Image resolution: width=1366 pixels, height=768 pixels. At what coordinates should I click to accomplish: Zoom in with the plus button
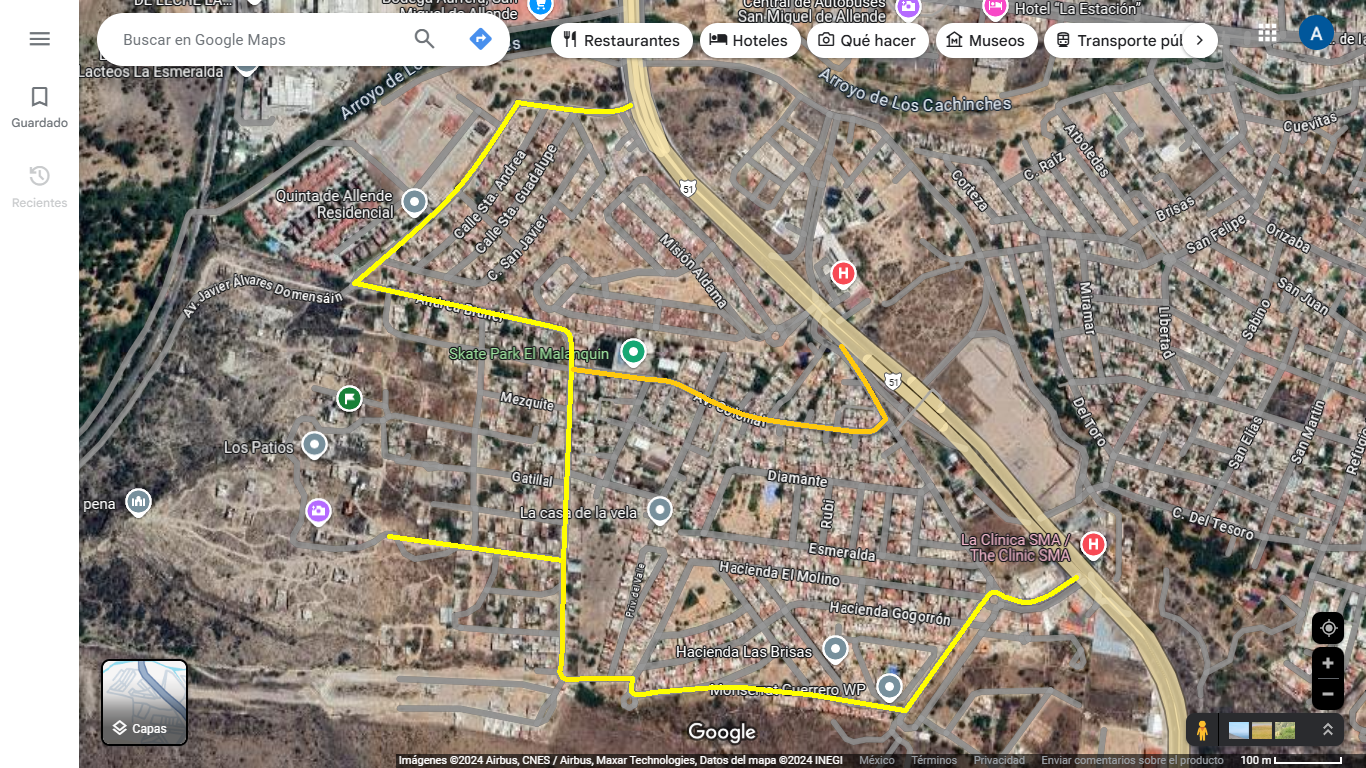click(x=1328, y=664)
